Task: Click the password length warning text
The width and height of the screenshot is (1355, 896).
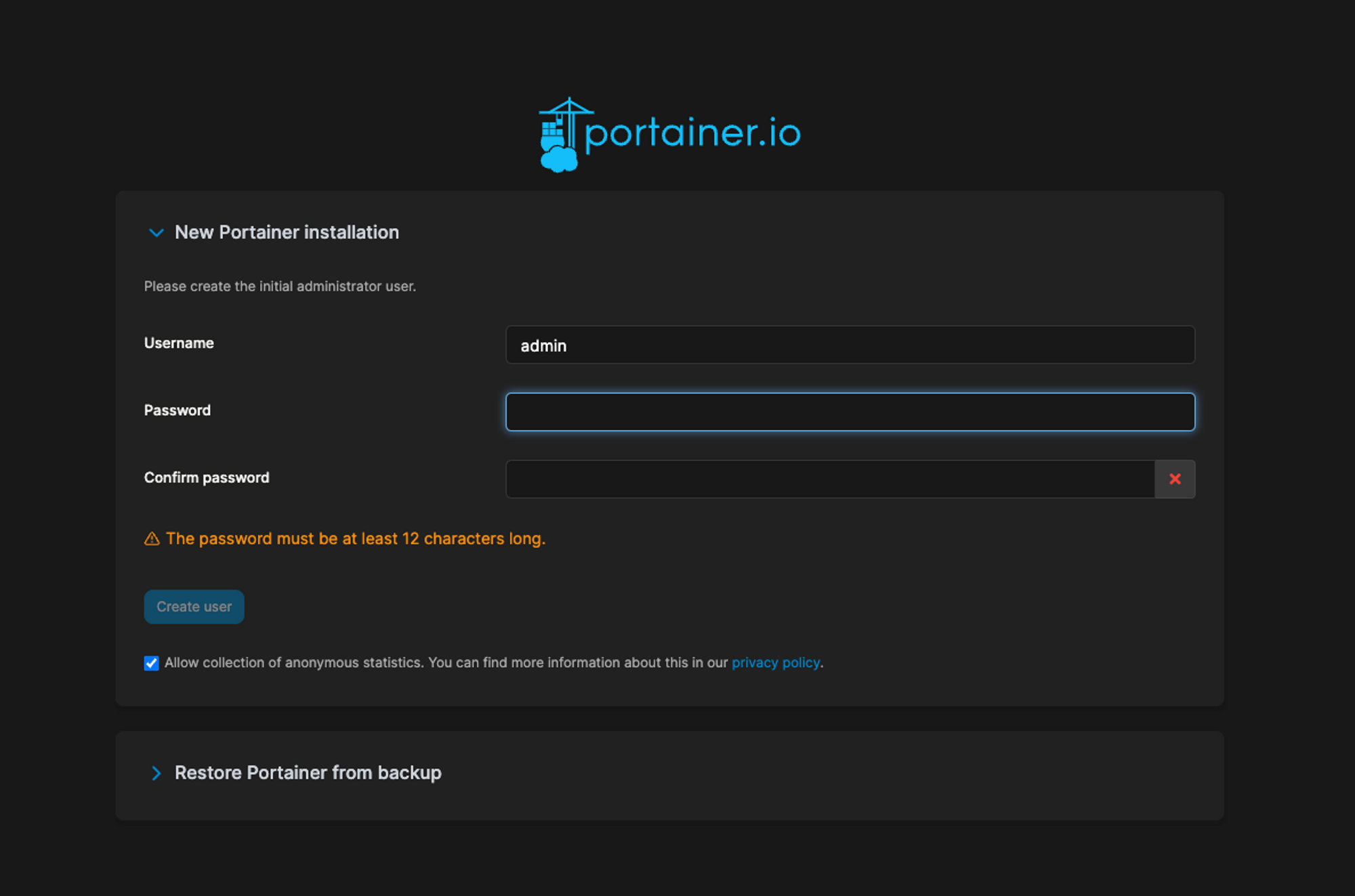Action: (x=355, y=538)
